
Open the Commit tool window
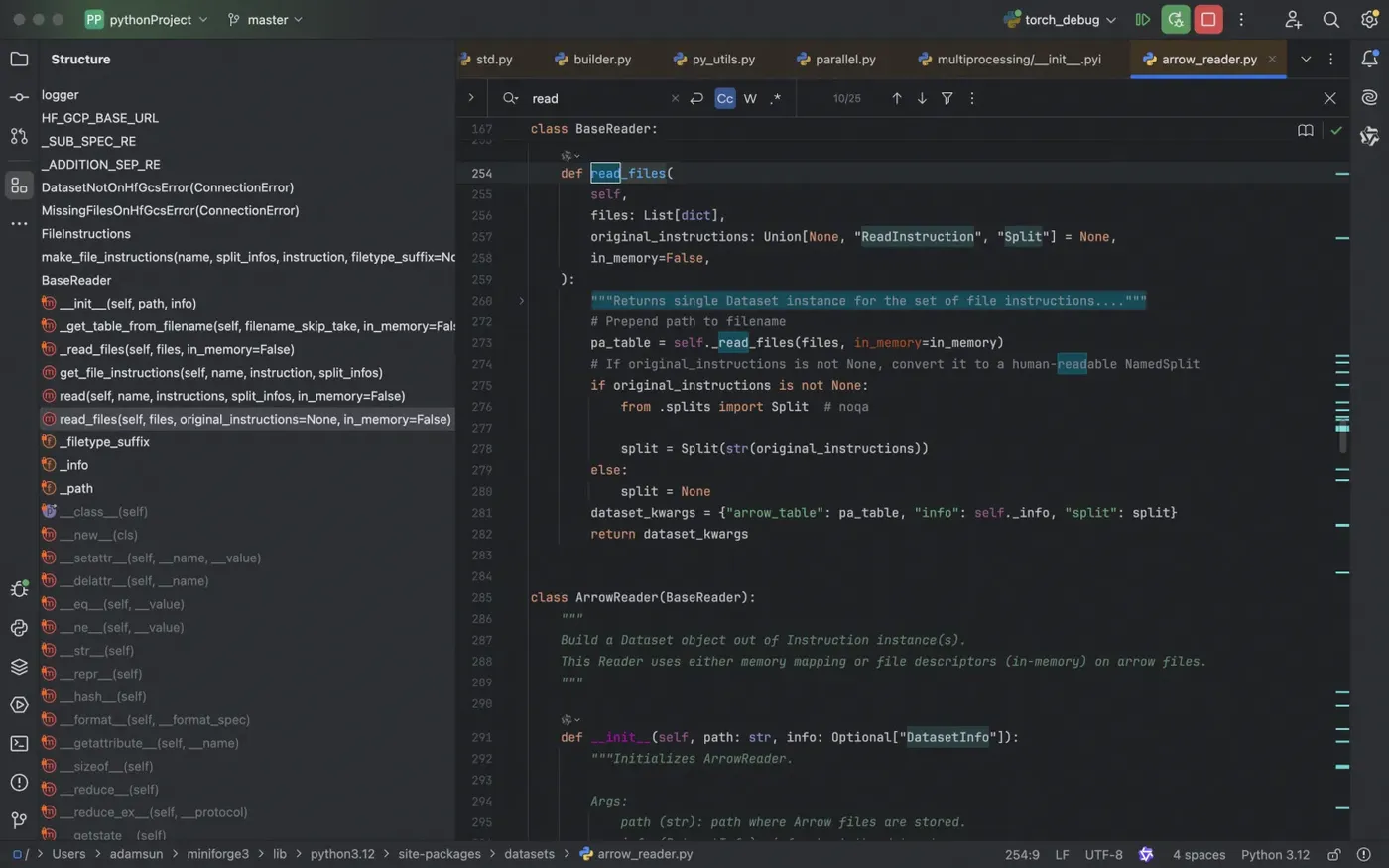(19, 97)
